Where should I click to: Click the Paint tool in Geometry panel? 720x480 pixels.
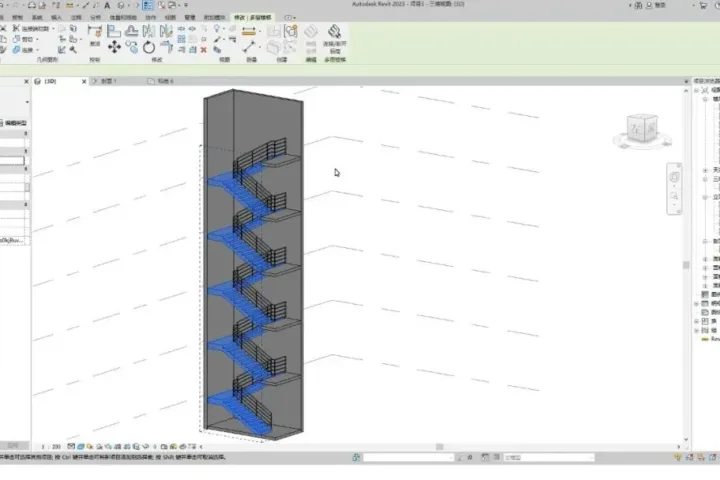point(73,39)
